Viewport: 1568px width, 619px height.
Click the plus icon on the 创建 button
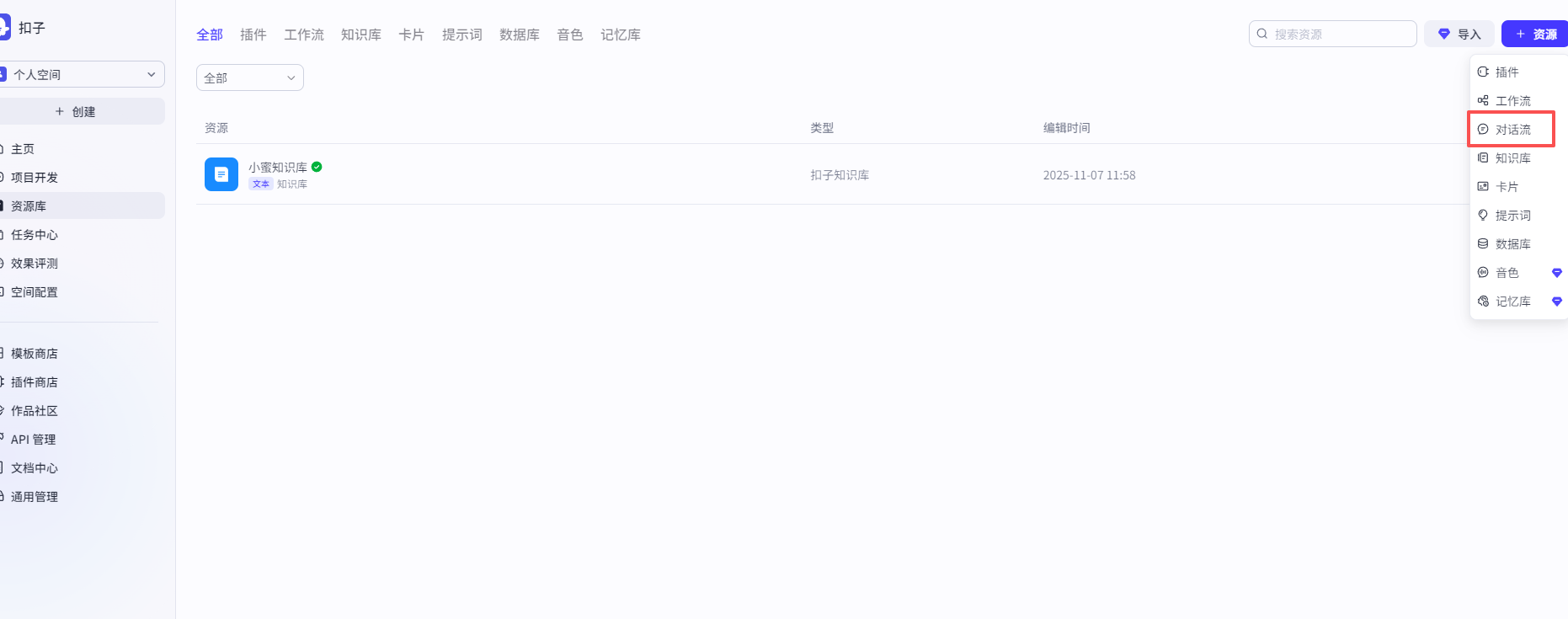[x=60, y=111]
